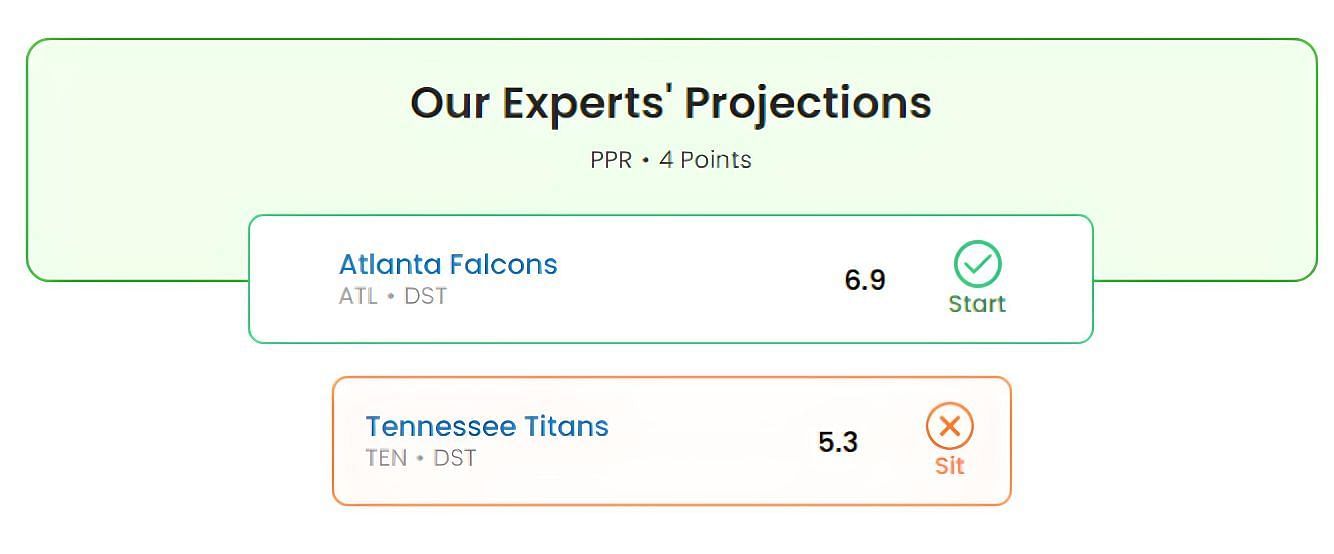Click the TEN team abbreviation
Screen dimensions: 1334x554
(x=386, y=459)
